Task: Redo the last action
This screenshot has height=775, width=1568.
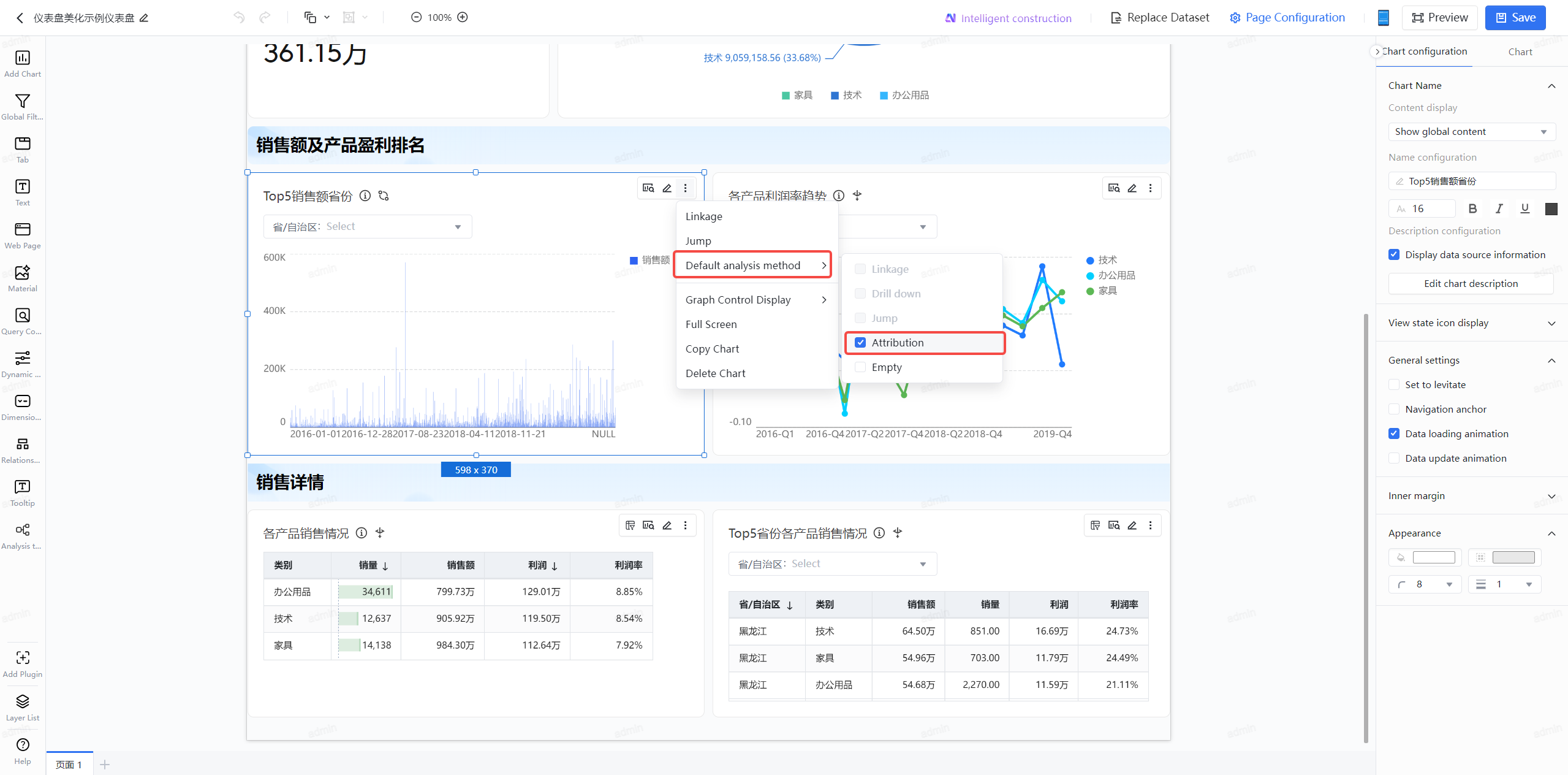Action: pyautogui.click(x=265, y=17)
